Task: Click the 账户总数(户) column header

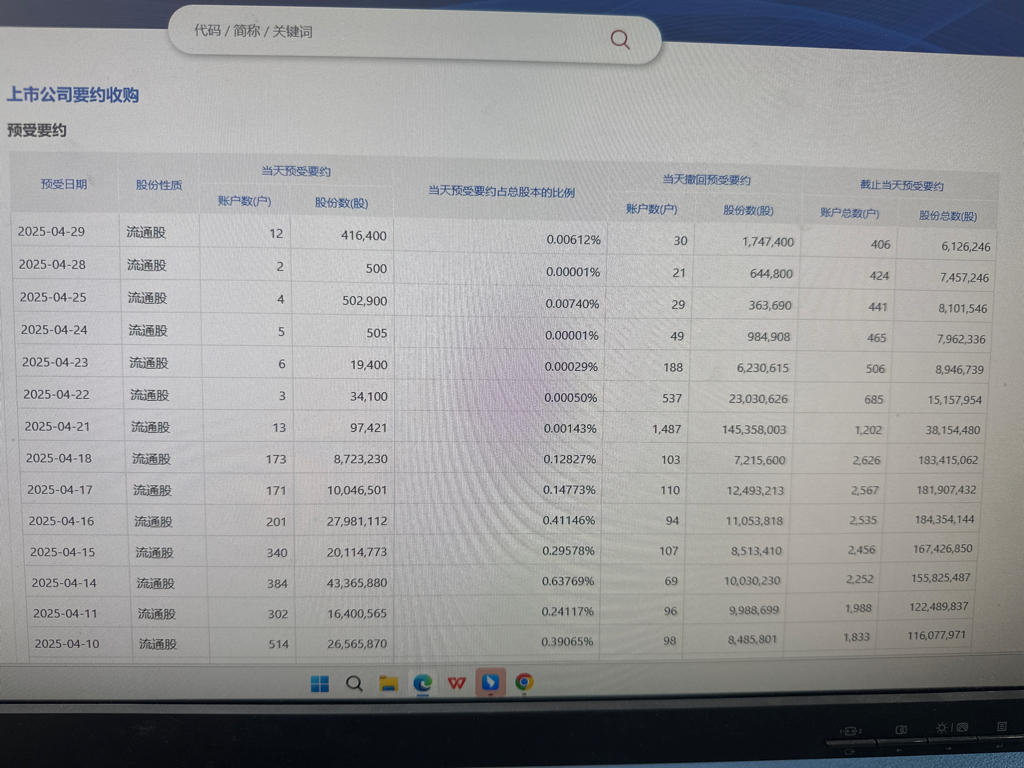Action: click(849, 213)
